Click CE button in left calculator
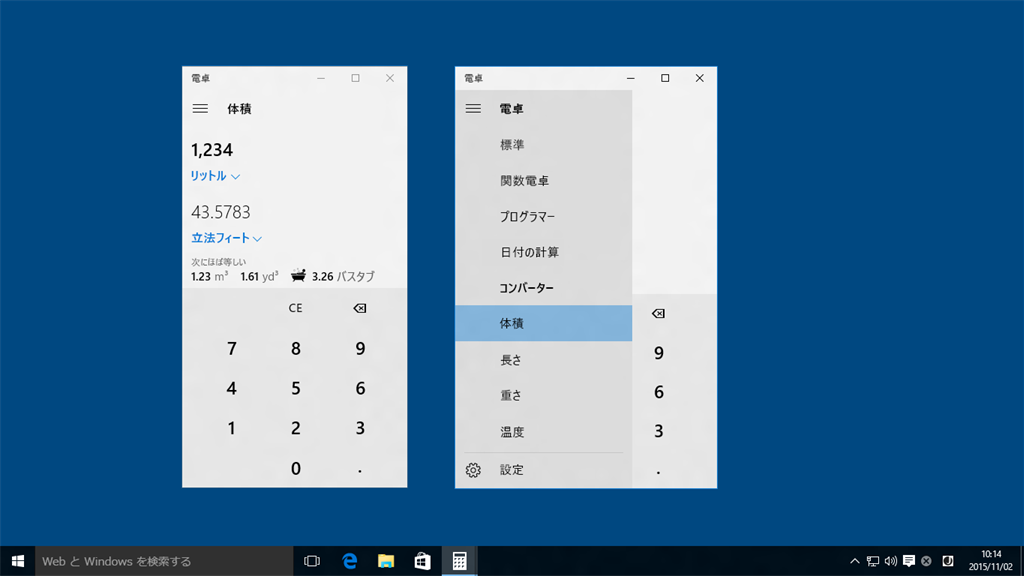 click(x=295, y=308)
